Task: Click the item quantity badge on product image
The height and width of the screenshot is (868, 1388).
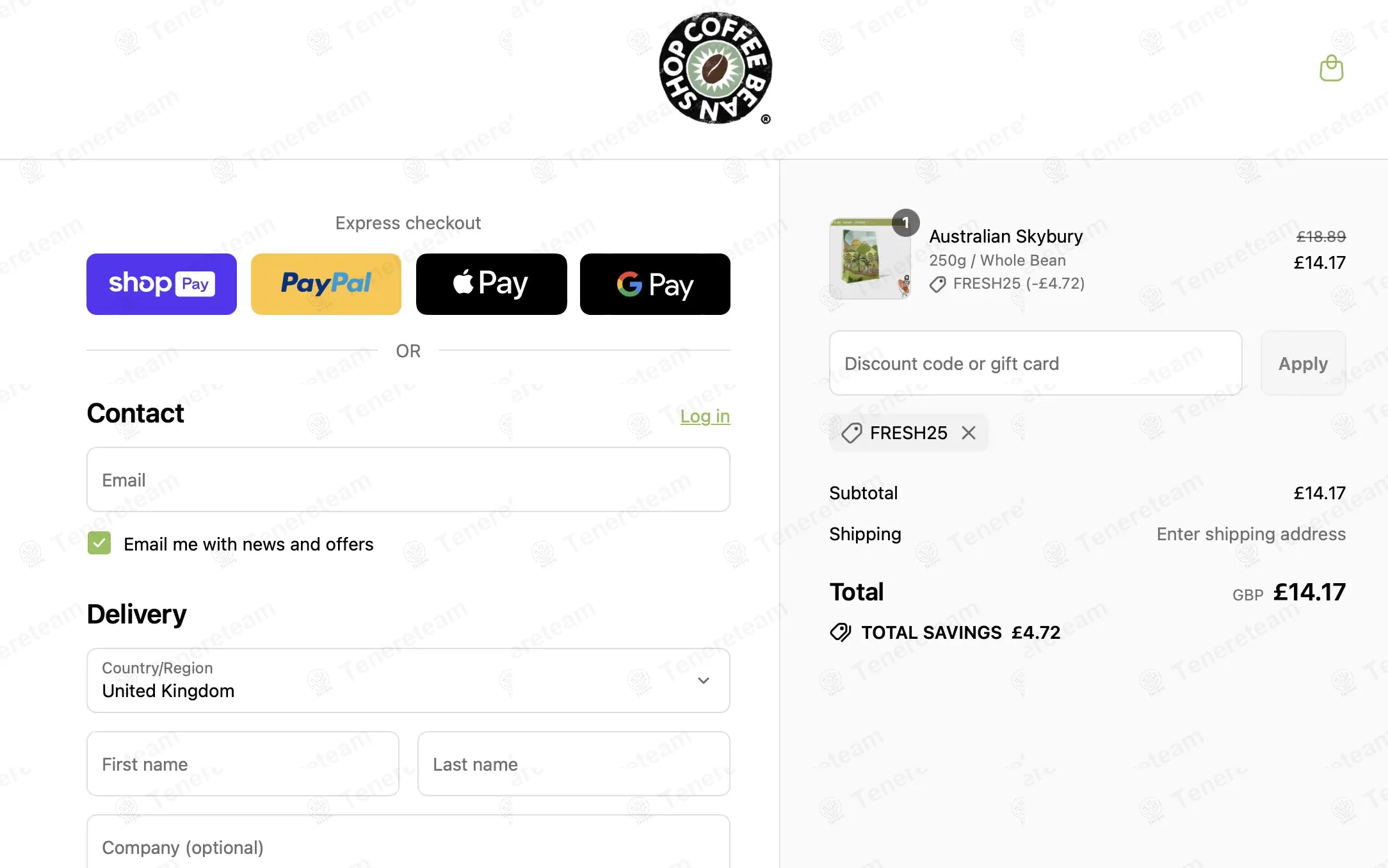Action: coord(905,223)
